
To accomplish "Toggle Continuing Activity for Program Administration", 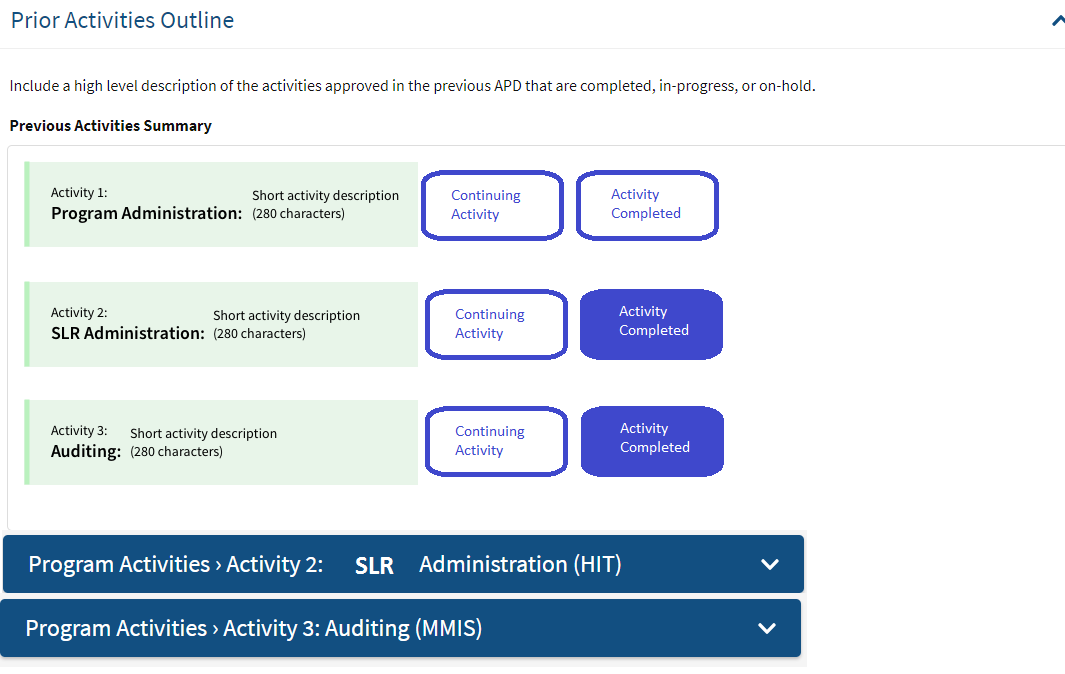I will point(492,205).
